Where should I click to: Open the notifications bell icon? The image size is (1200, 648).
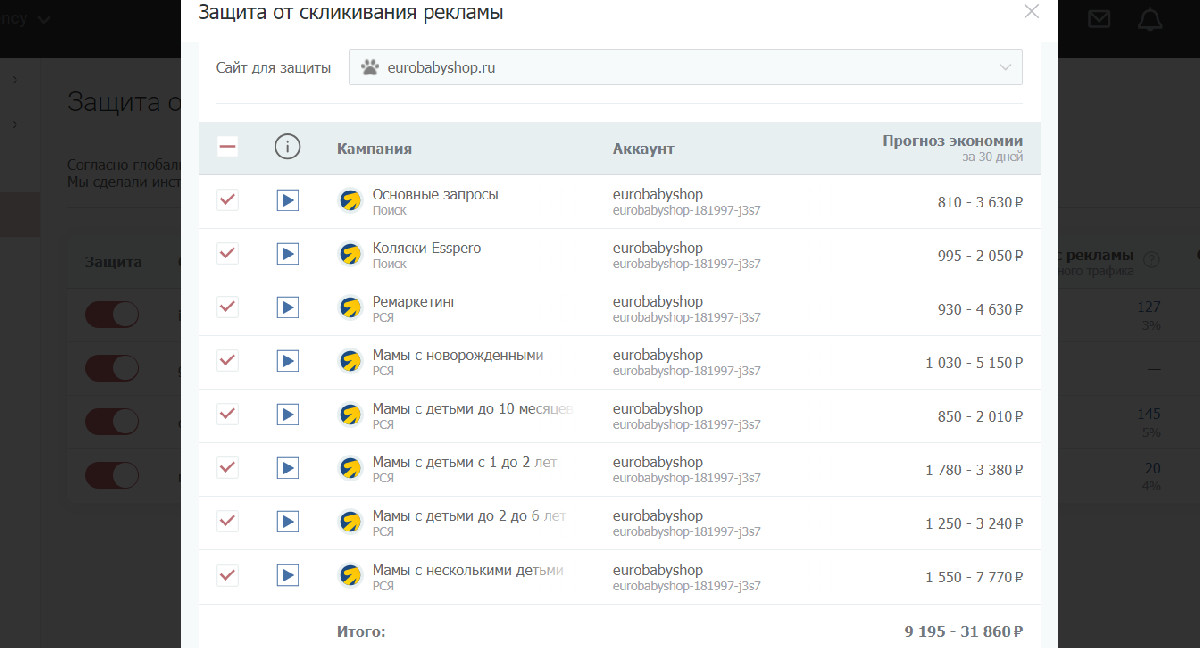[x=1151, y=20]
